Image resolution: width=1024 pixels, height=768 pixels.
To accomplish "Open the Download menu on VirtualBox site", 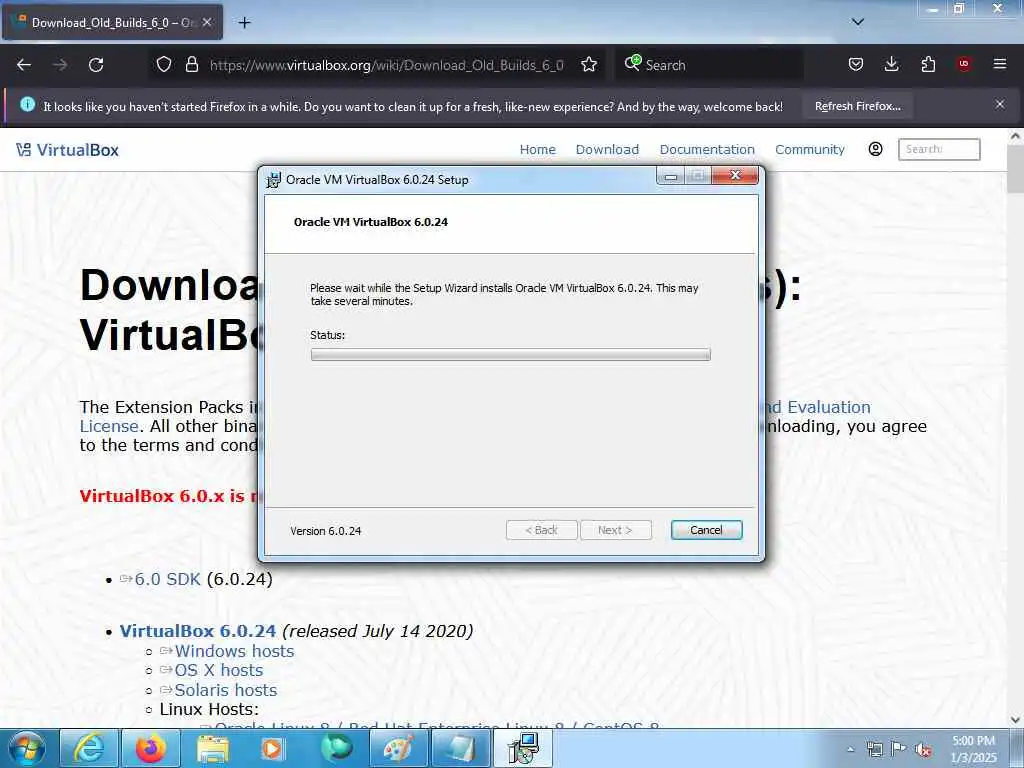I will (x=607, y=150).
